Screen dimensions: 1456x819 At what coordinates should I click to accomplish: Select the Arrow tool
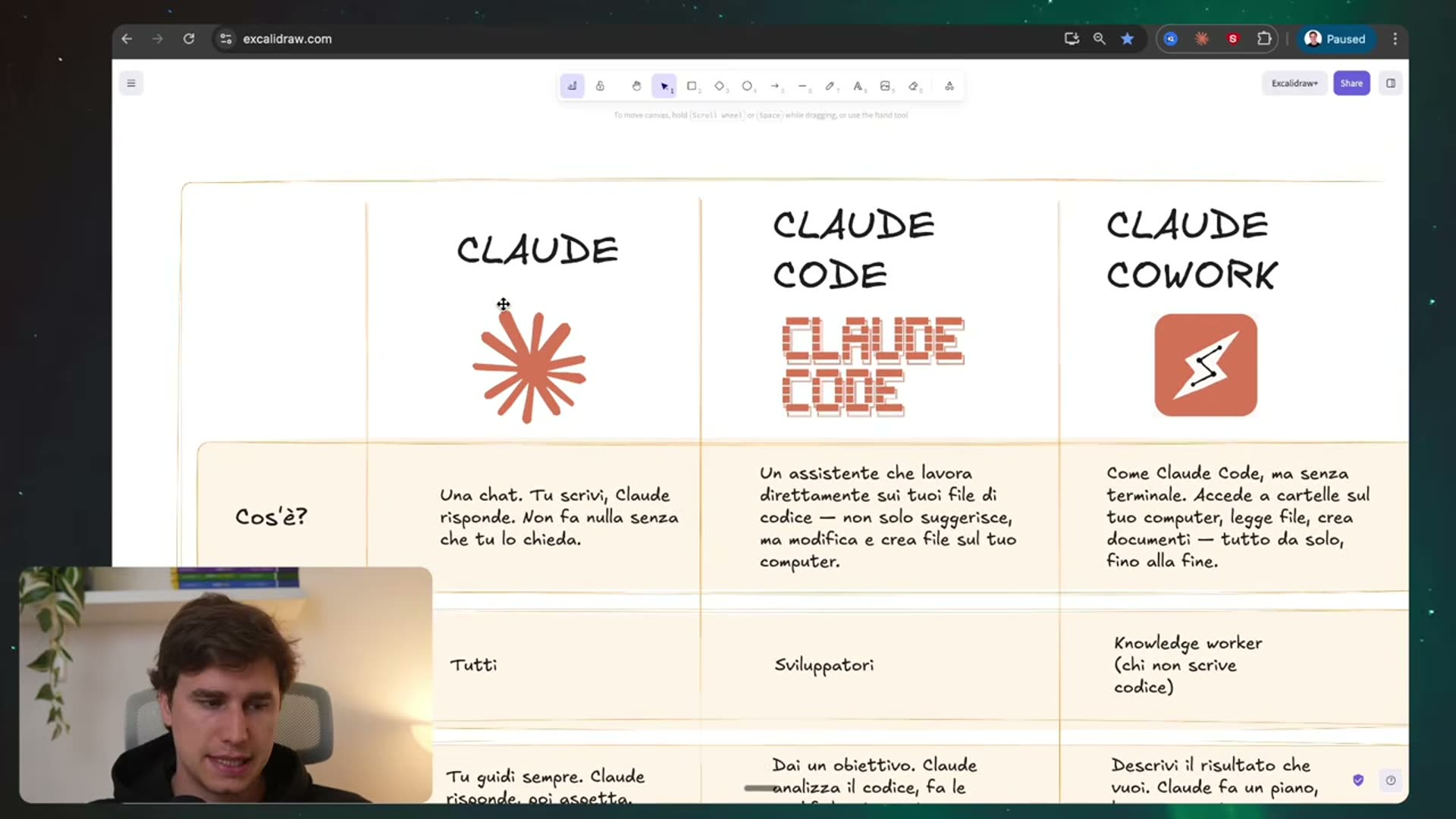(775, 86)
